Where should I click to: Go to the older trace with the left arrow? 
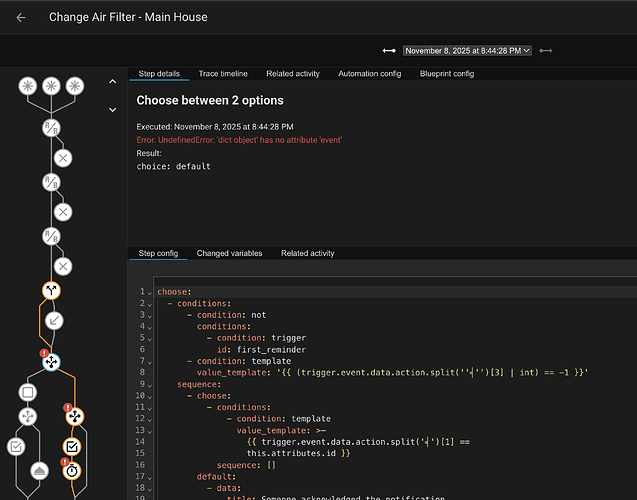(389, 50)
